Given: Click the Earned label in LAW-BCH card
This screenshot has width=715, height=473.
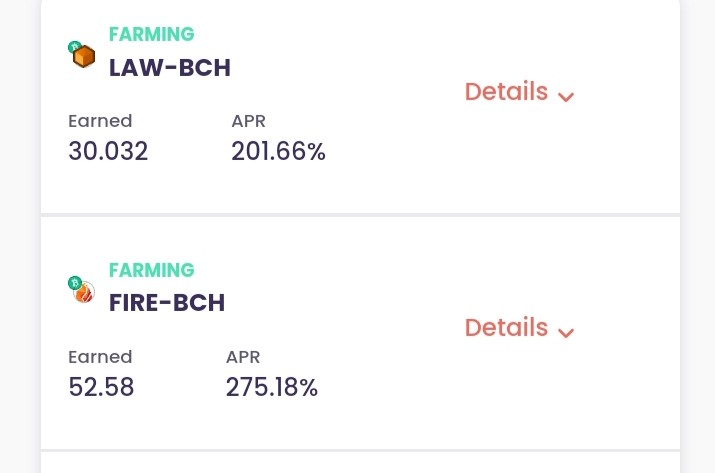Looking at the screenshot, I should pos(100,121).
